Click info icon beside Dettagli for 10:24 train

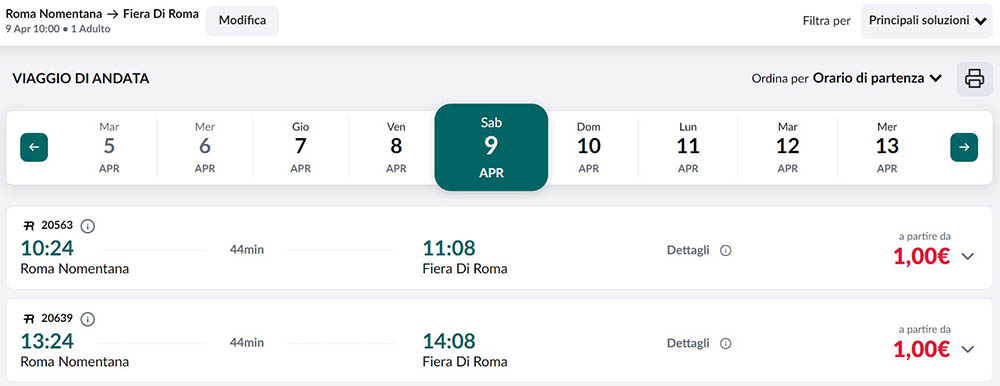(725, 251)
